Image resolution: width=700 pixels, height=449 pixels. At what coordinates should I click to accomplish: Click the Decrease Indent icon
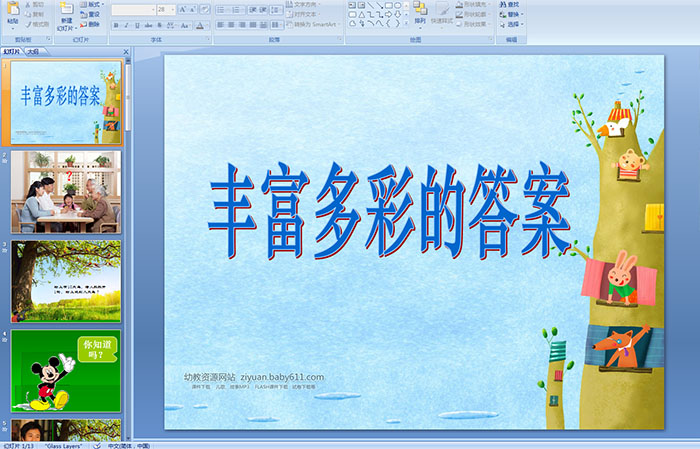(x=253, y=9)
